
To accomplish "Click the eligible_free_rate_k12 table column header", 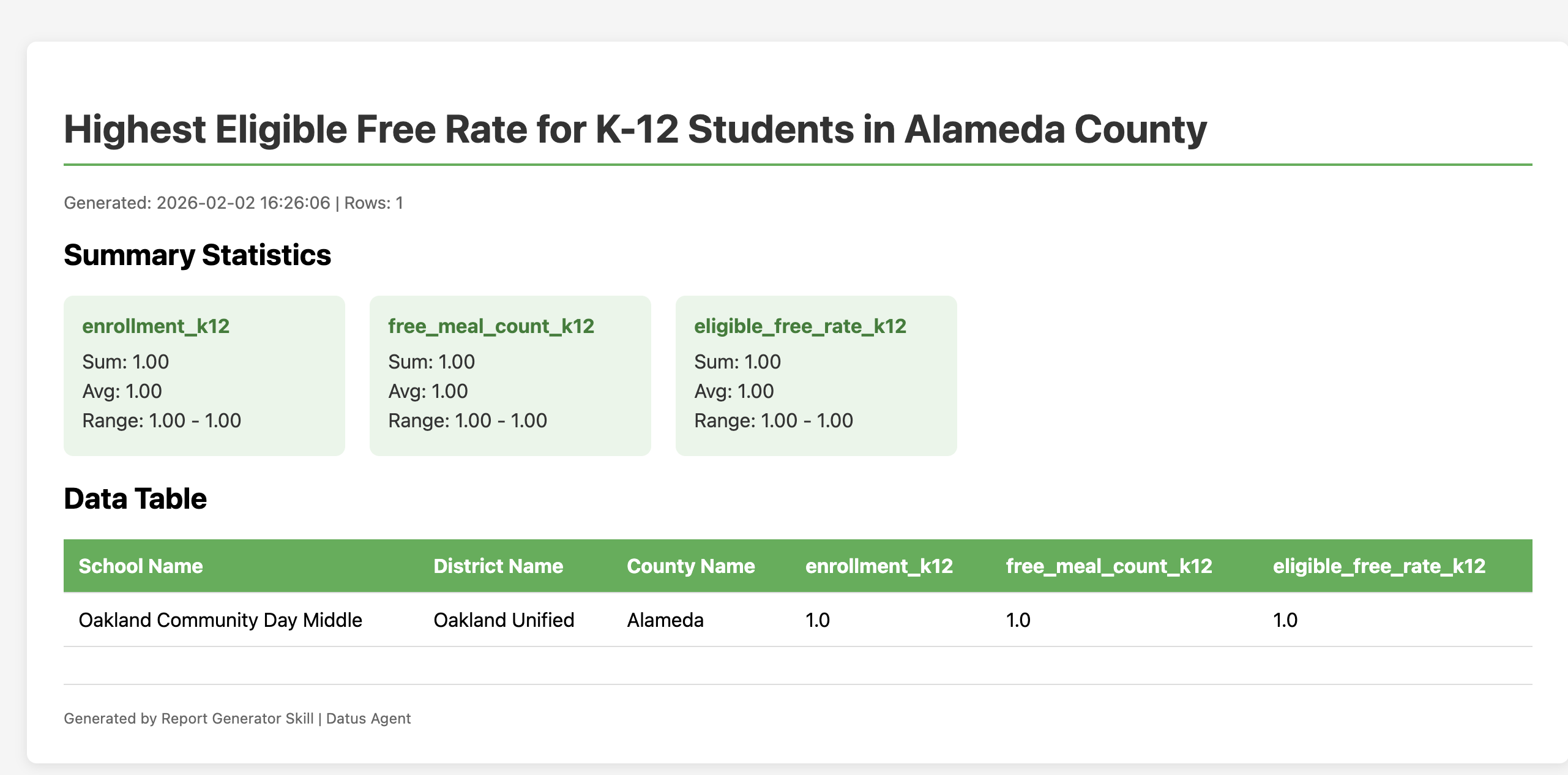I will (x=1379, y=566).
